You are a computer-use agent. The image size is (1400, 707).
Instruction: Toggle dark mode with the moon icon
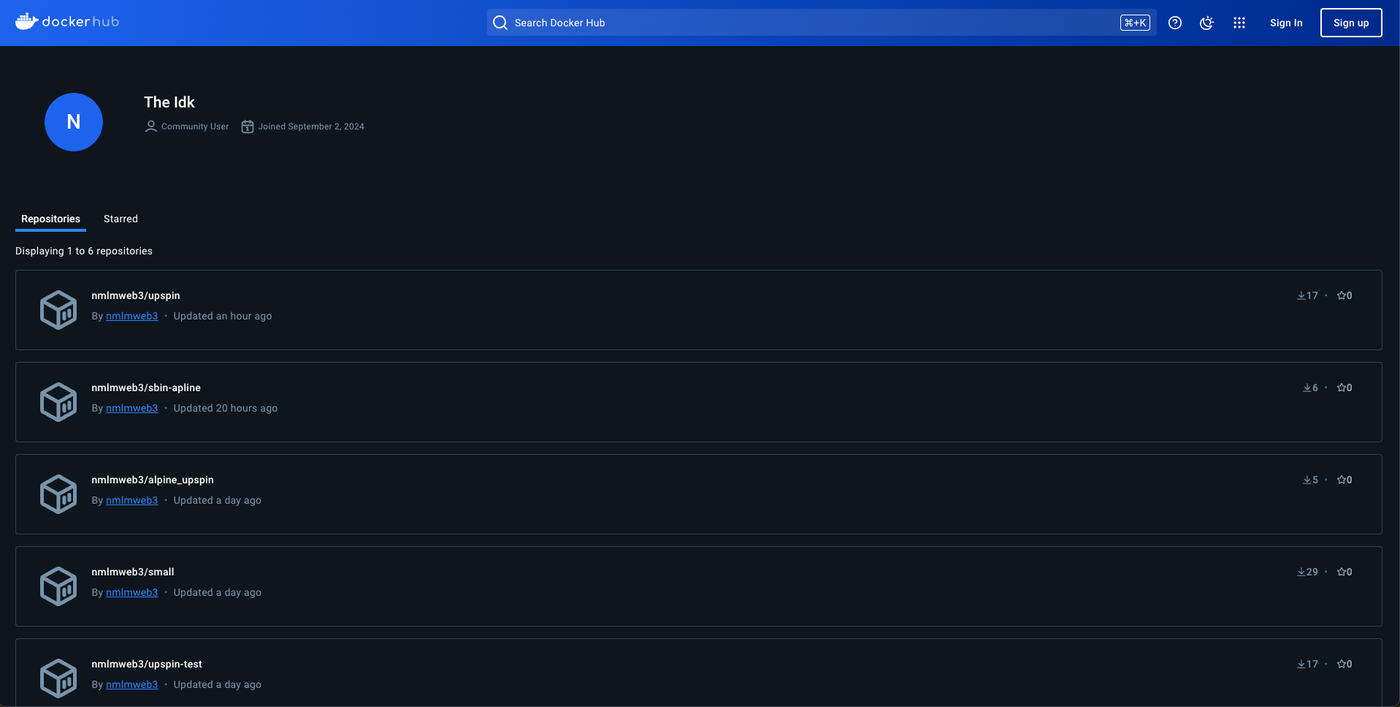click(x=1206, y=22)
